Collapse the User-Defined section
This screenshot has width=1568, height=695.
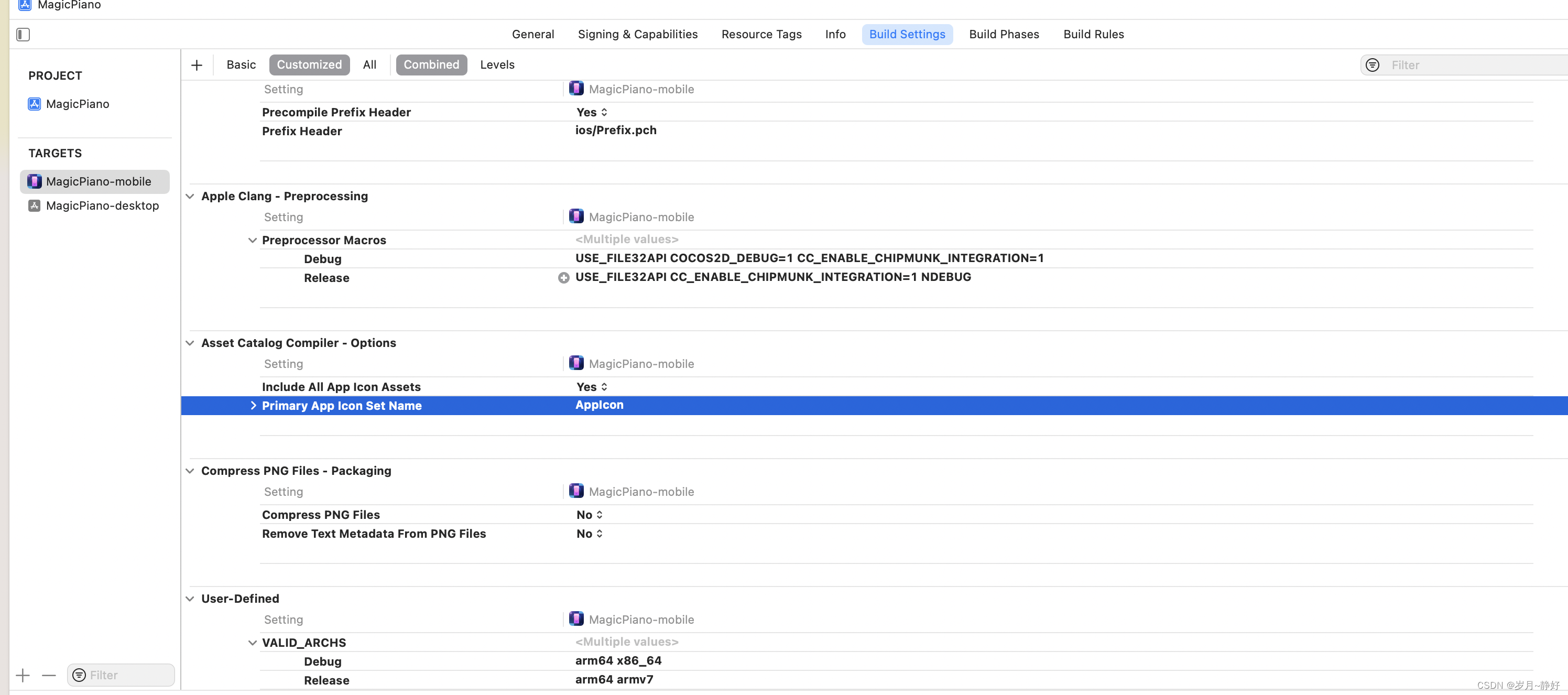coord(190,599)
